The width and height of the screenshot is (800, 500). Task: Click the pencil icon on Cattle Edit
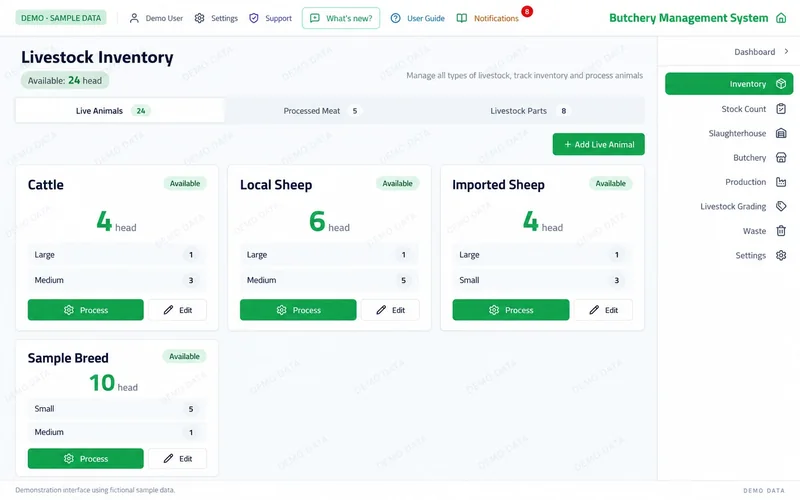(x=168, y=310)
